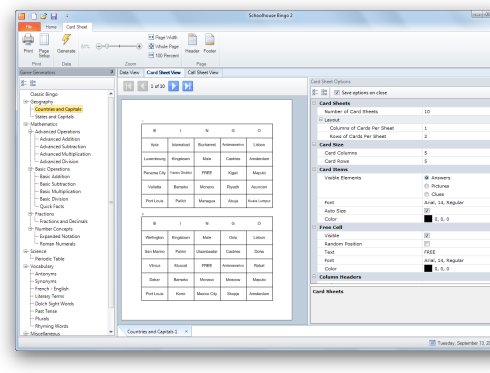Go to the previous card sheet page
Image resolution: width=490 pixels, height=373 pixels.
click(142, 86)
